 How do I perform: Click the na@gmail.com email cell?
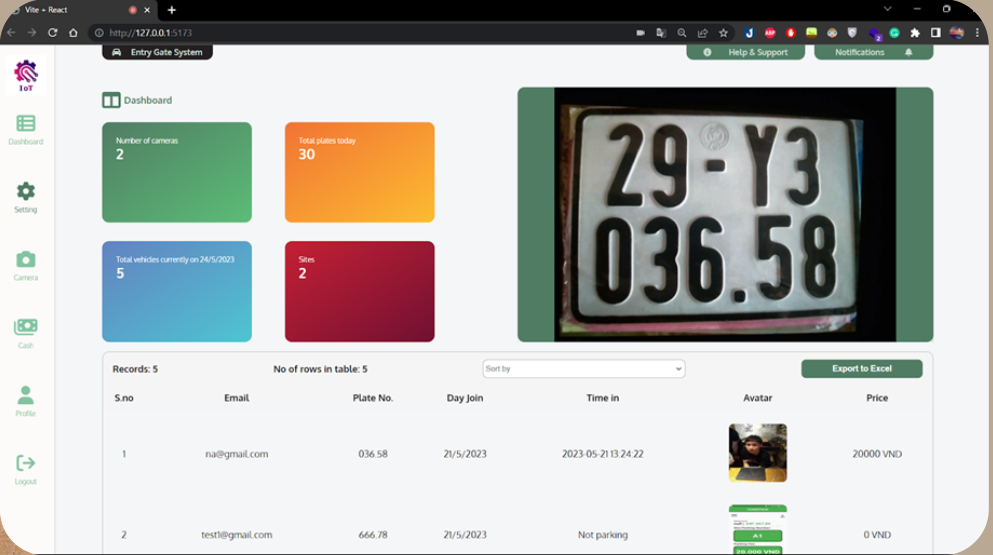(236, 454)
